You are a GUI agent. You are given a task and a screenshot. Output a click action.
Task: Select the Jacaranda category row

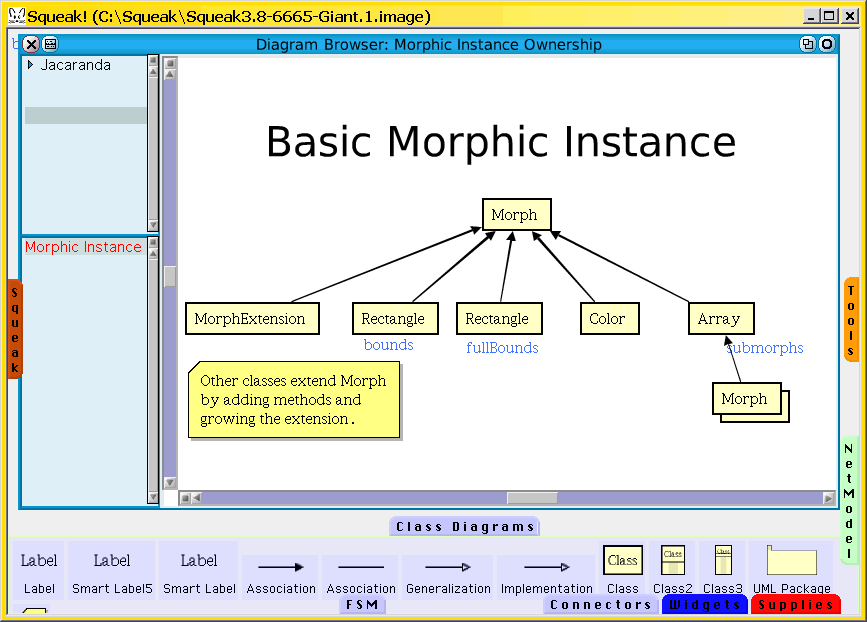coord(86,65)
